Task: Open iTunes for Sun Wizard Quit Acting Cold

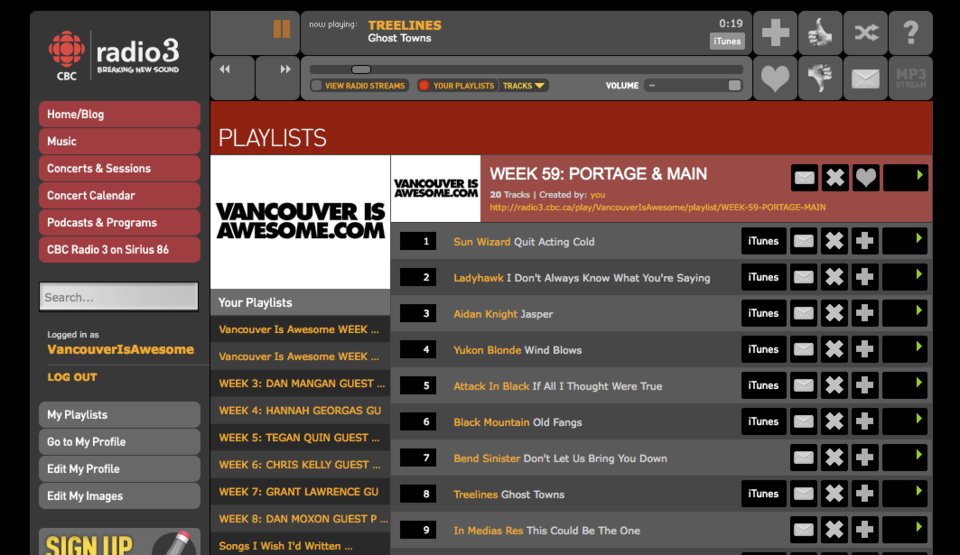Action: pyautogui.click(x=763, y=241)
